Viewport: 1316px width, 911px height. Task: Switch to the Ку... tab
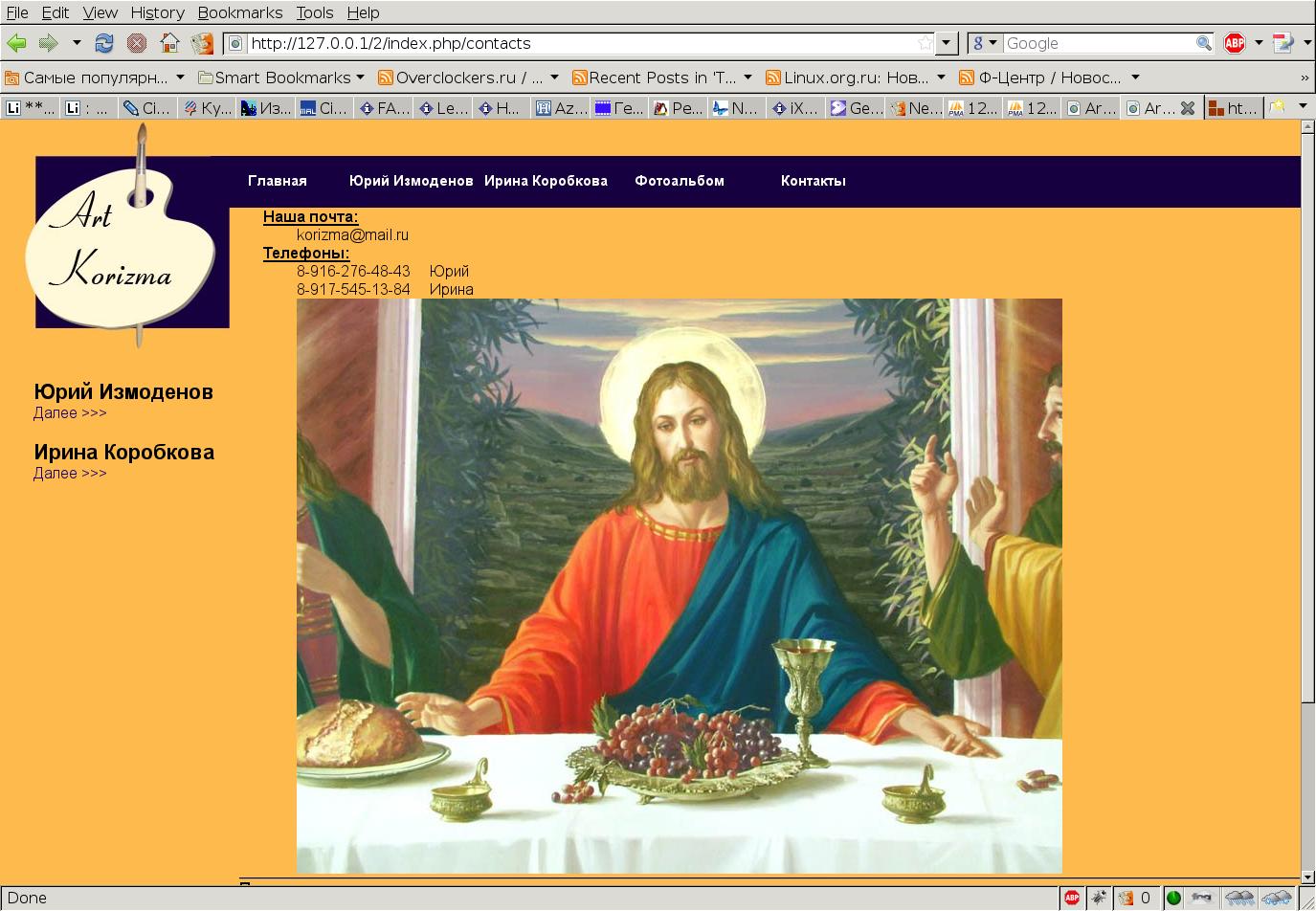[208, 108]
